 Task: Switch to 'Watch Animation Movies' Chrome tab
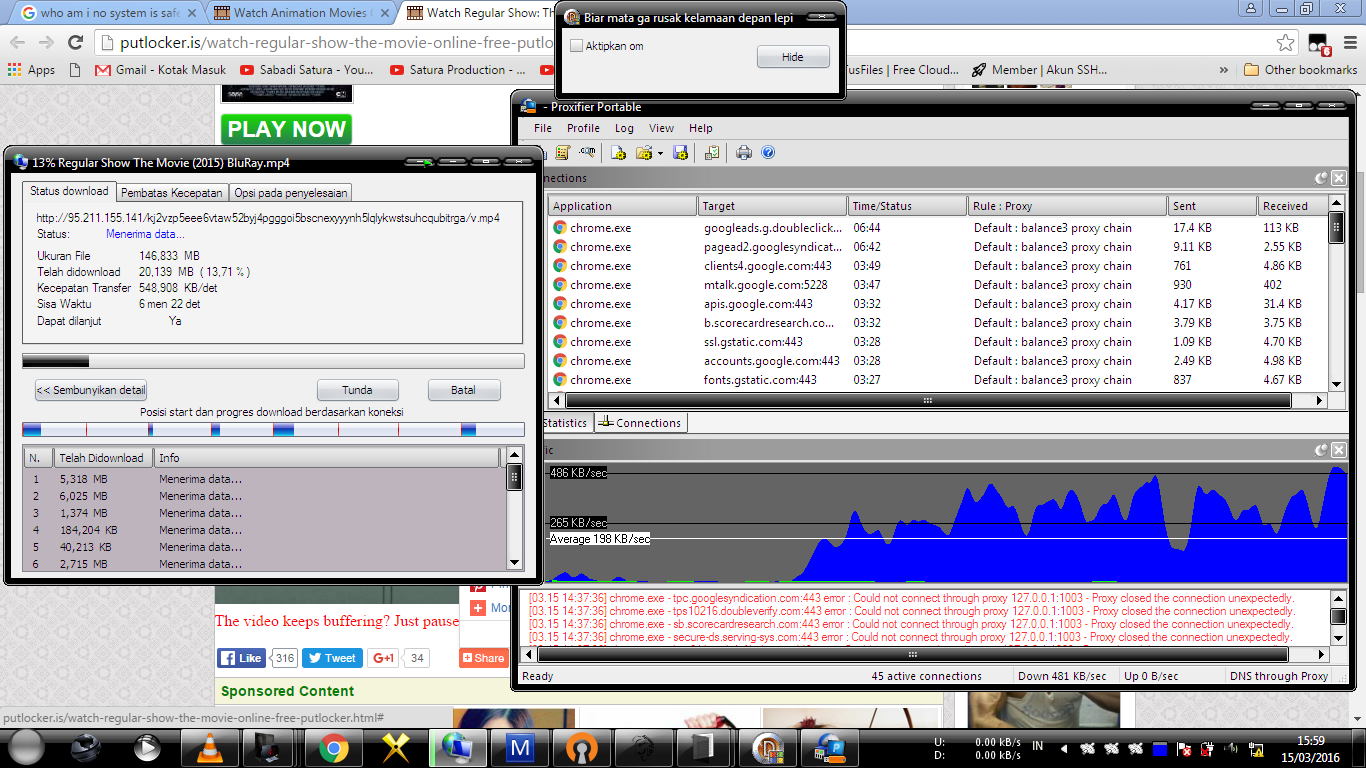pos(299,13)
